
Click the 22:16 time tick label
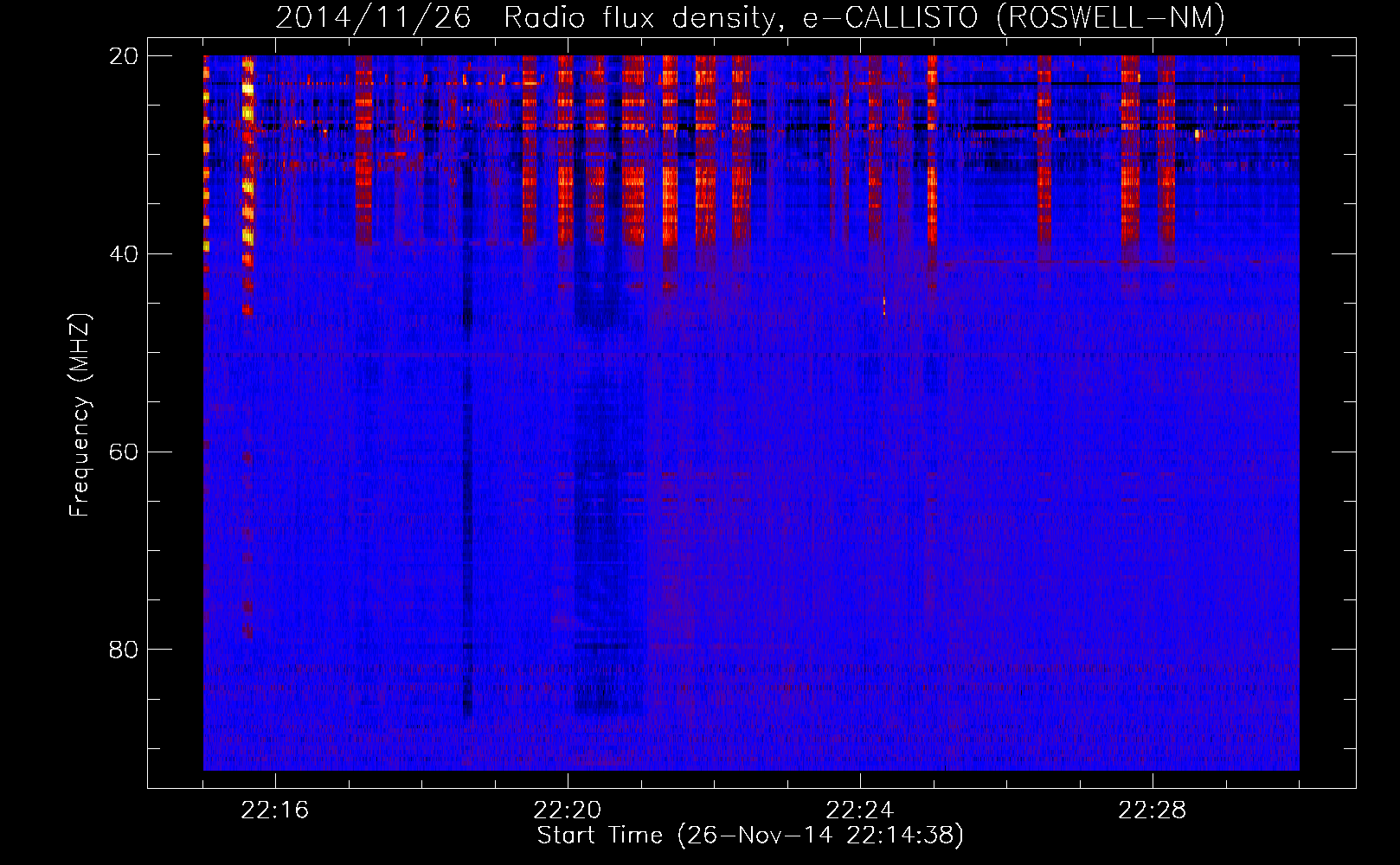click(x=274, y=811)
